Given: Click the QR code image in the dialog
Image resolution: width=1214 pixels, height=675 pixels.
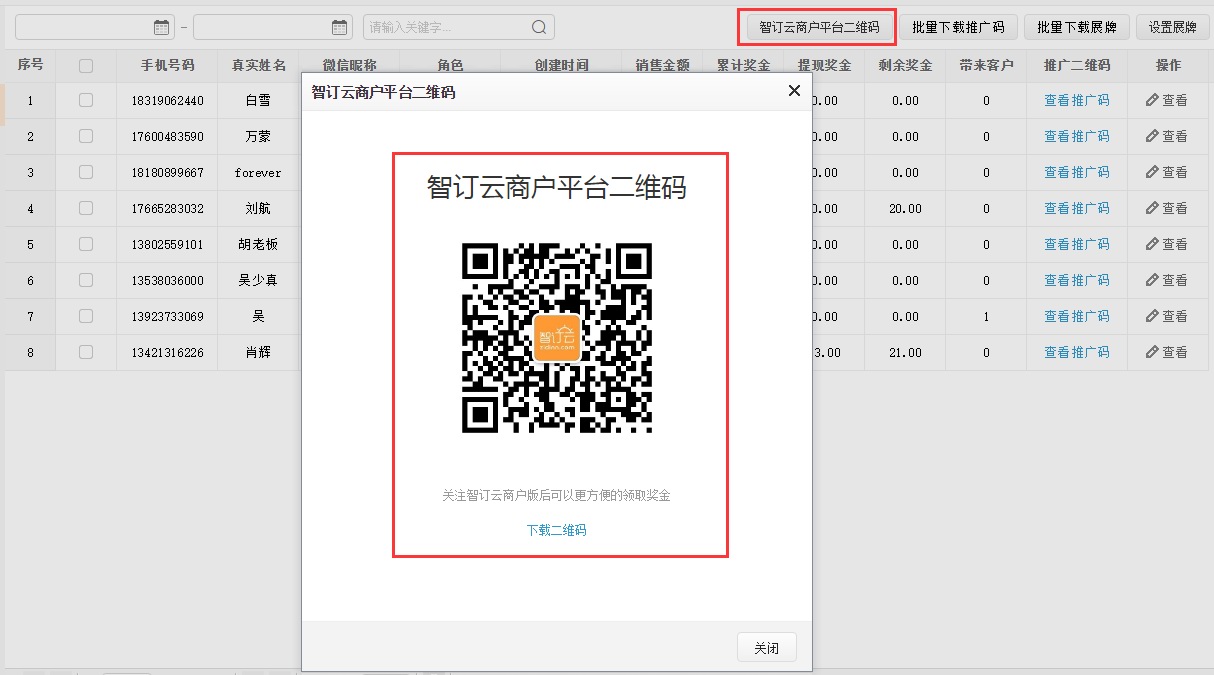Looking at the screenshot, I should point(557,337).
